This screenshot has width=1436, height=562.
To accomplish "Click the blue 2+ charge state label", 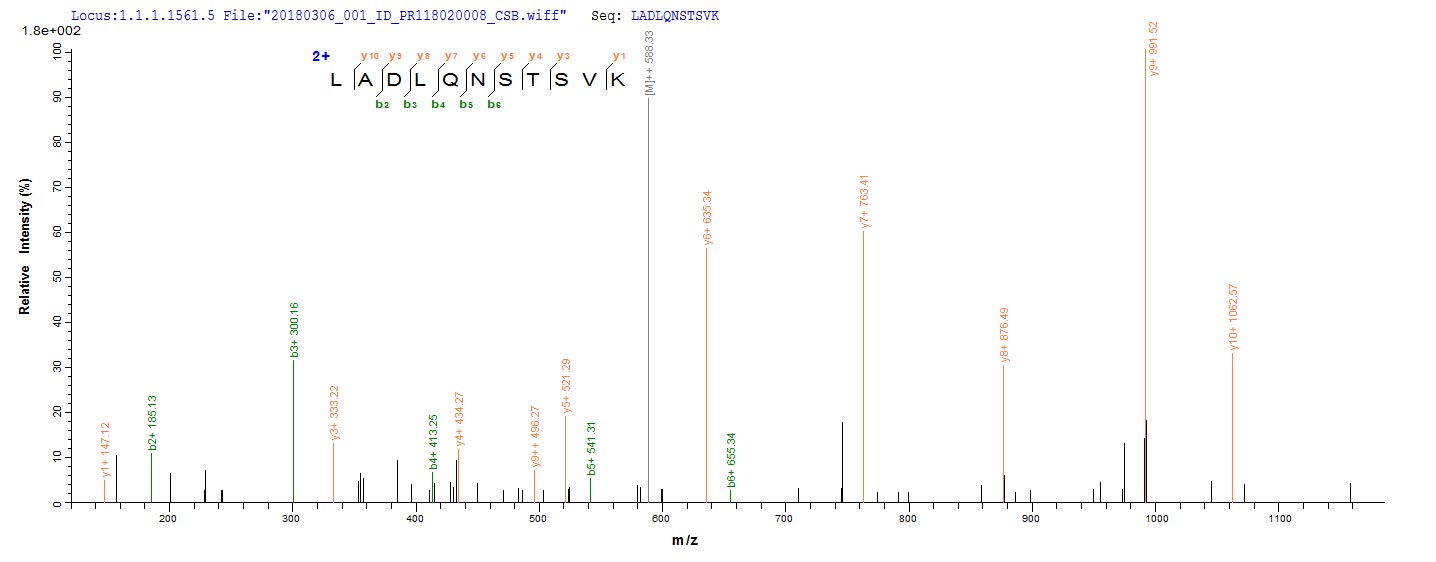I will point(320,57).
